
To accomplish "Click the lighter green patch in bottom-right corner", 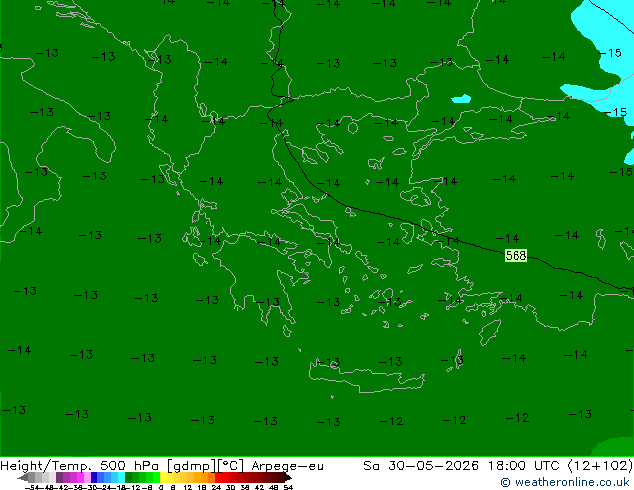I will click(x=614, y=447).
